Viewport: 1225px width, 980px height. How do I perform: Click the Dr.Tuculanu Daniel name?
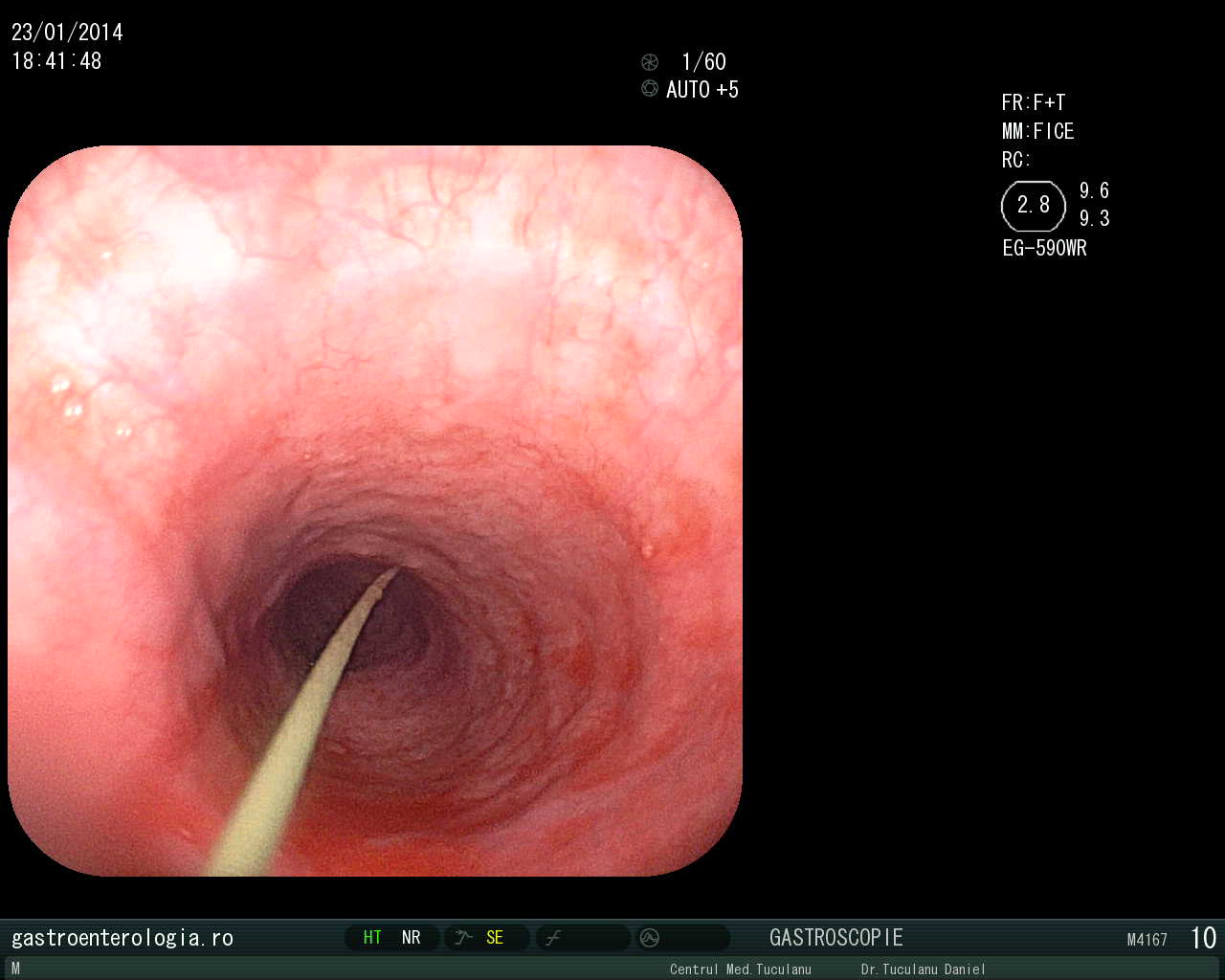[x=923, y=969]
